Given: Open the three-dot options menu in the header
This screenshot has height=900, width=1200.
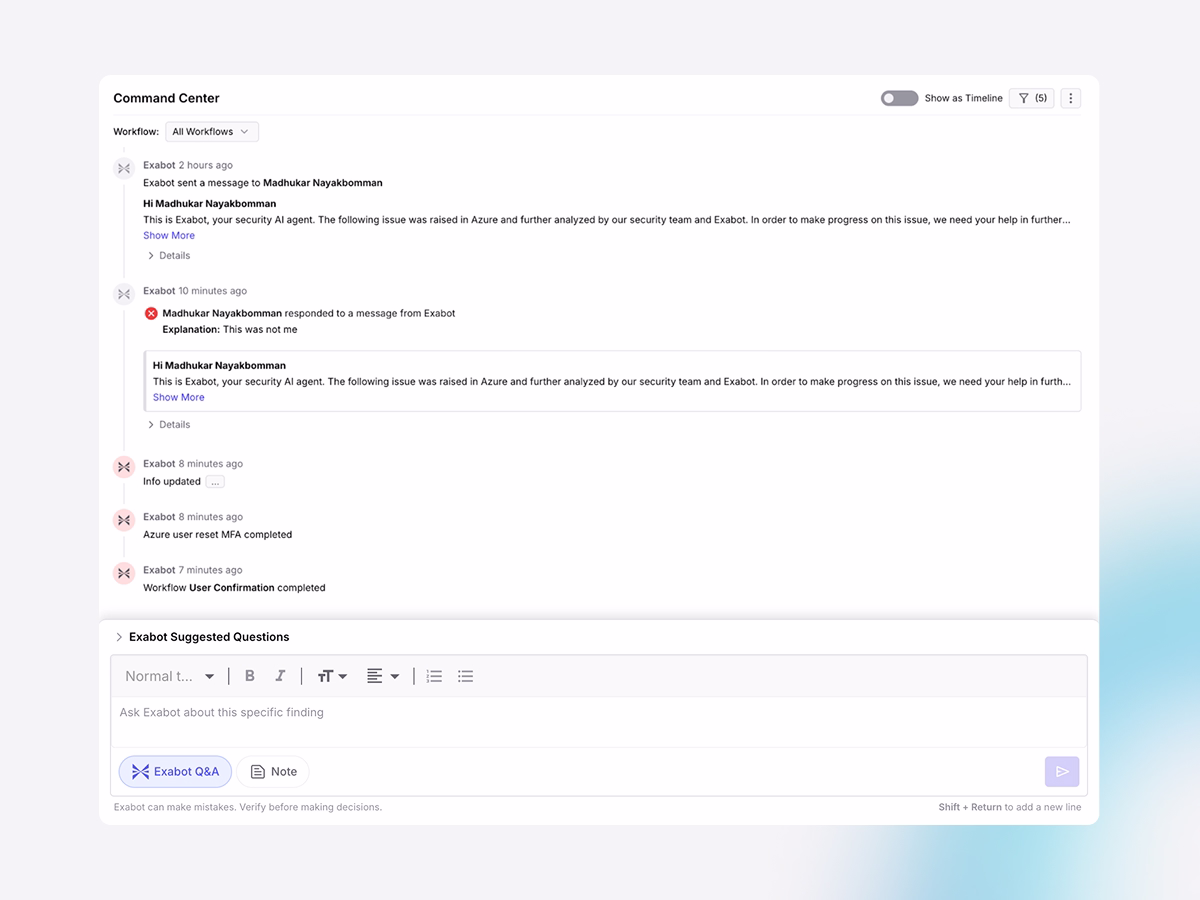Looking at the screenshot, I should click(1071, 98).
